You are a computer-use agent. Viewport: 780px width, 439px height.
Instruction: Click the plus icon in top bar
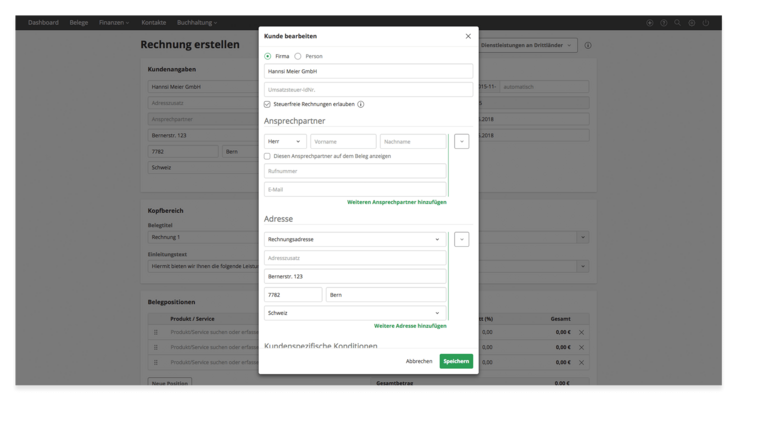pos(650,22)
